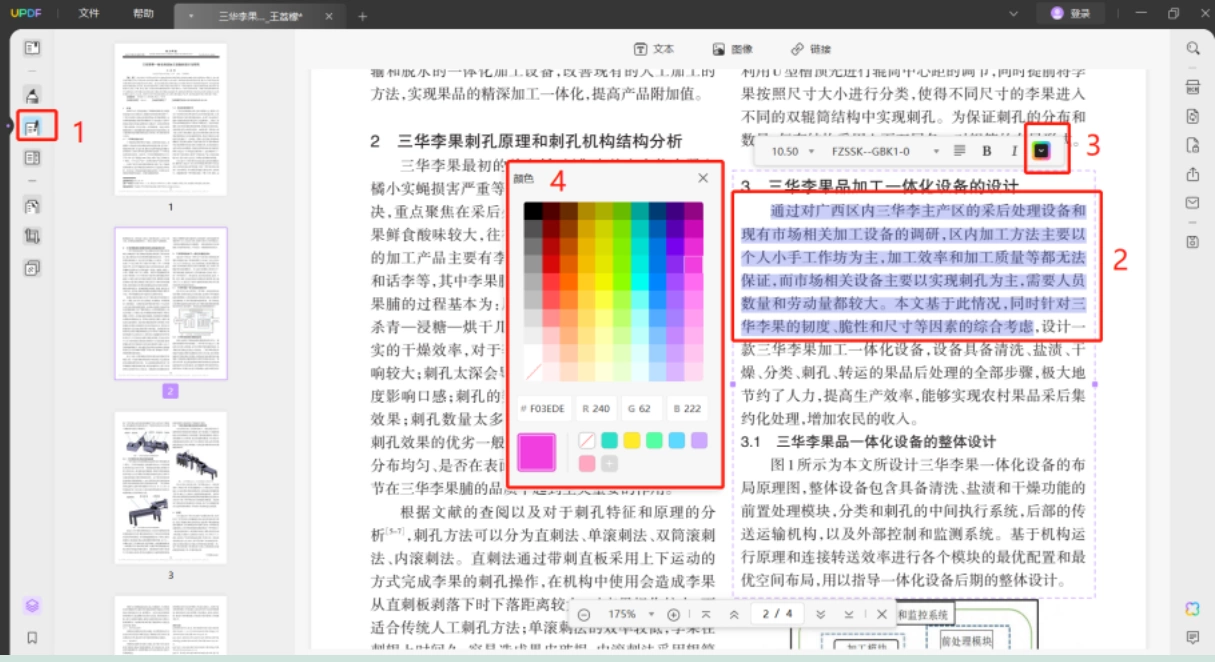Open the Edit PDF mode in left sidebar

33,127
